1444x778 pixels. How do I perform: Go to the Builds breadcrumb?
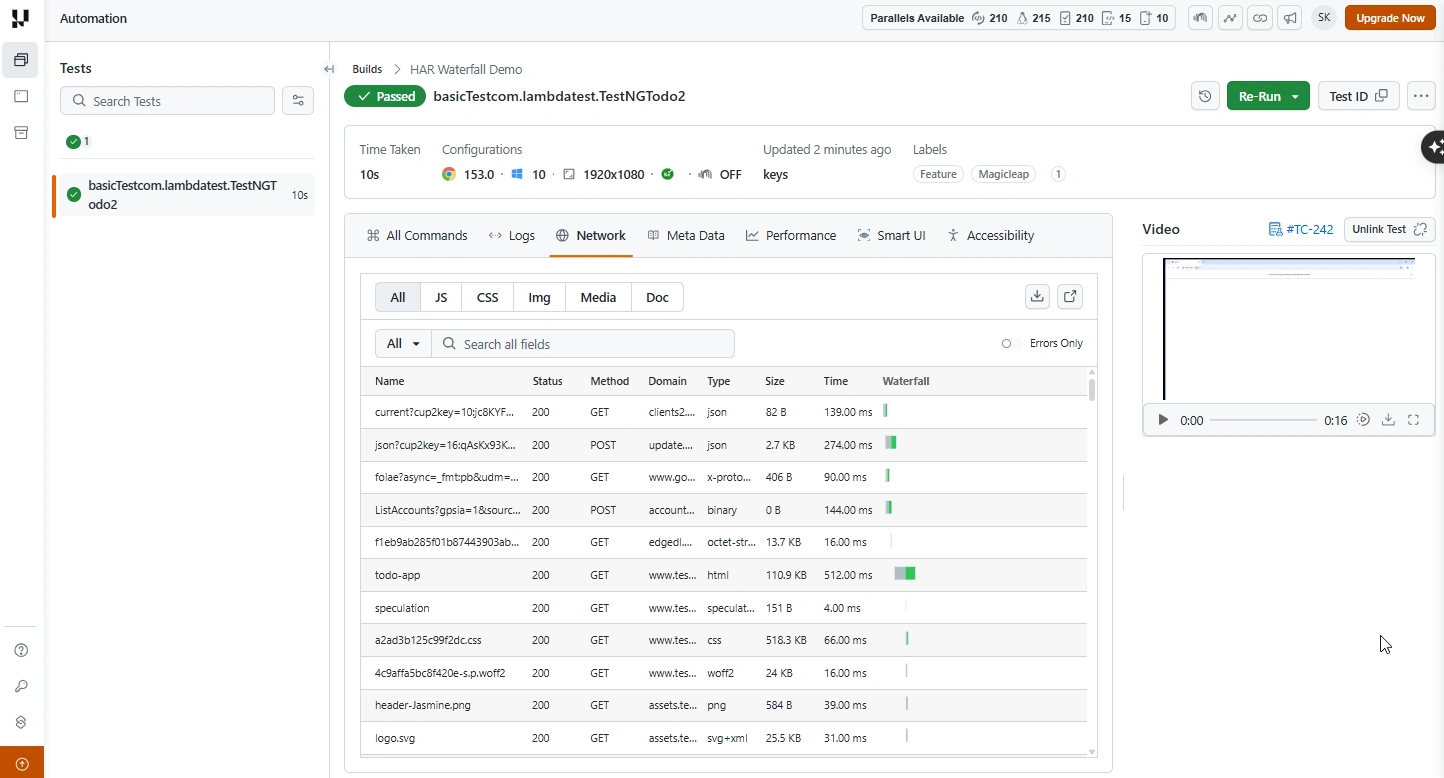point(367,69)
